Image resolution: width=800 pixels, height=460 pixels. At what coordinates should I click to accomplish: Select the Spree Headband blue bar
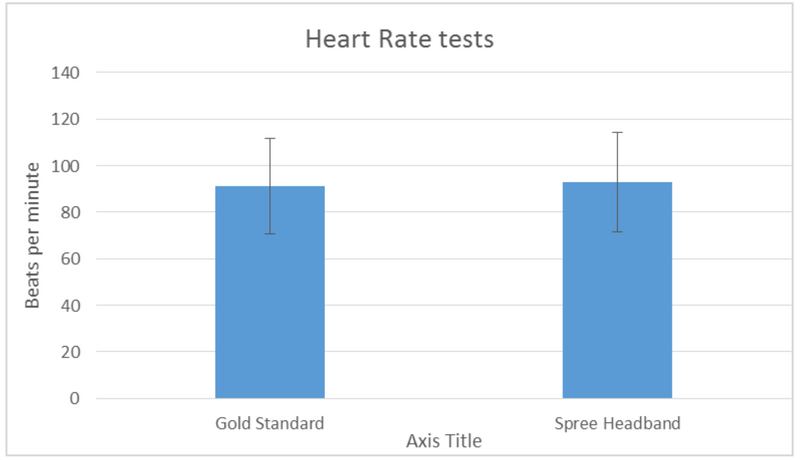pos(617,300)
